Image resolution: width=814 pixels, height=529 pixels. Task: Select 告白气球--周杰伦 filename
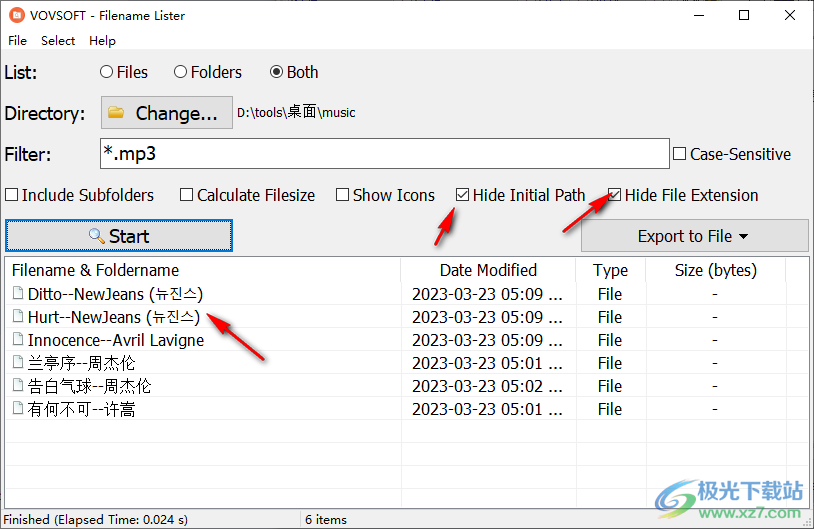click(89, 386)
